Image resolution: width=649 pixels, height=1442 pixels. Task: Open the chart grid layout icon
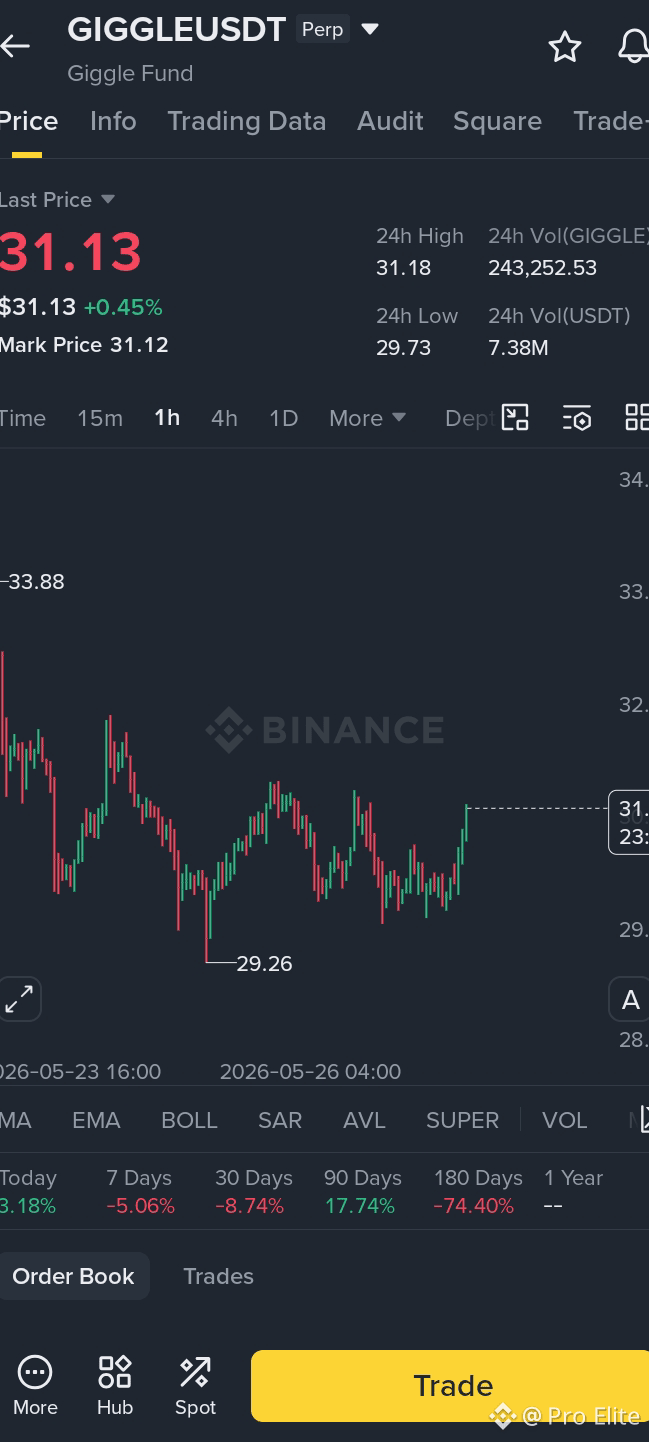pos(636,418)
